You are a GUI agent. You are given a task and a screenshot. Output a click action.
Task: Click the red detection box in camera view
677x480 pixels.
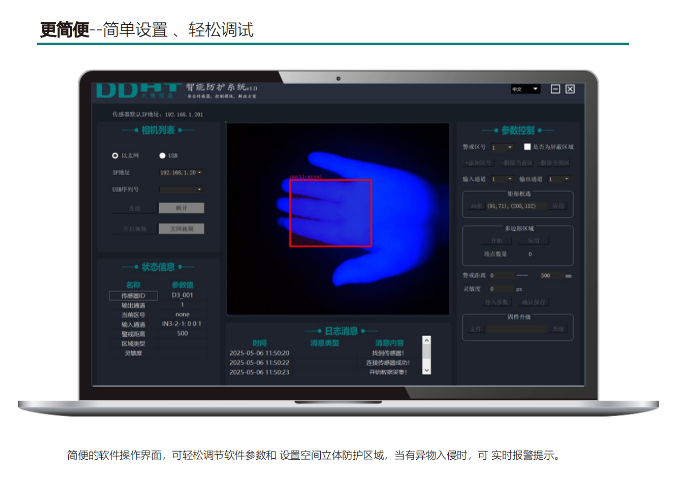(x=330, y=213)
